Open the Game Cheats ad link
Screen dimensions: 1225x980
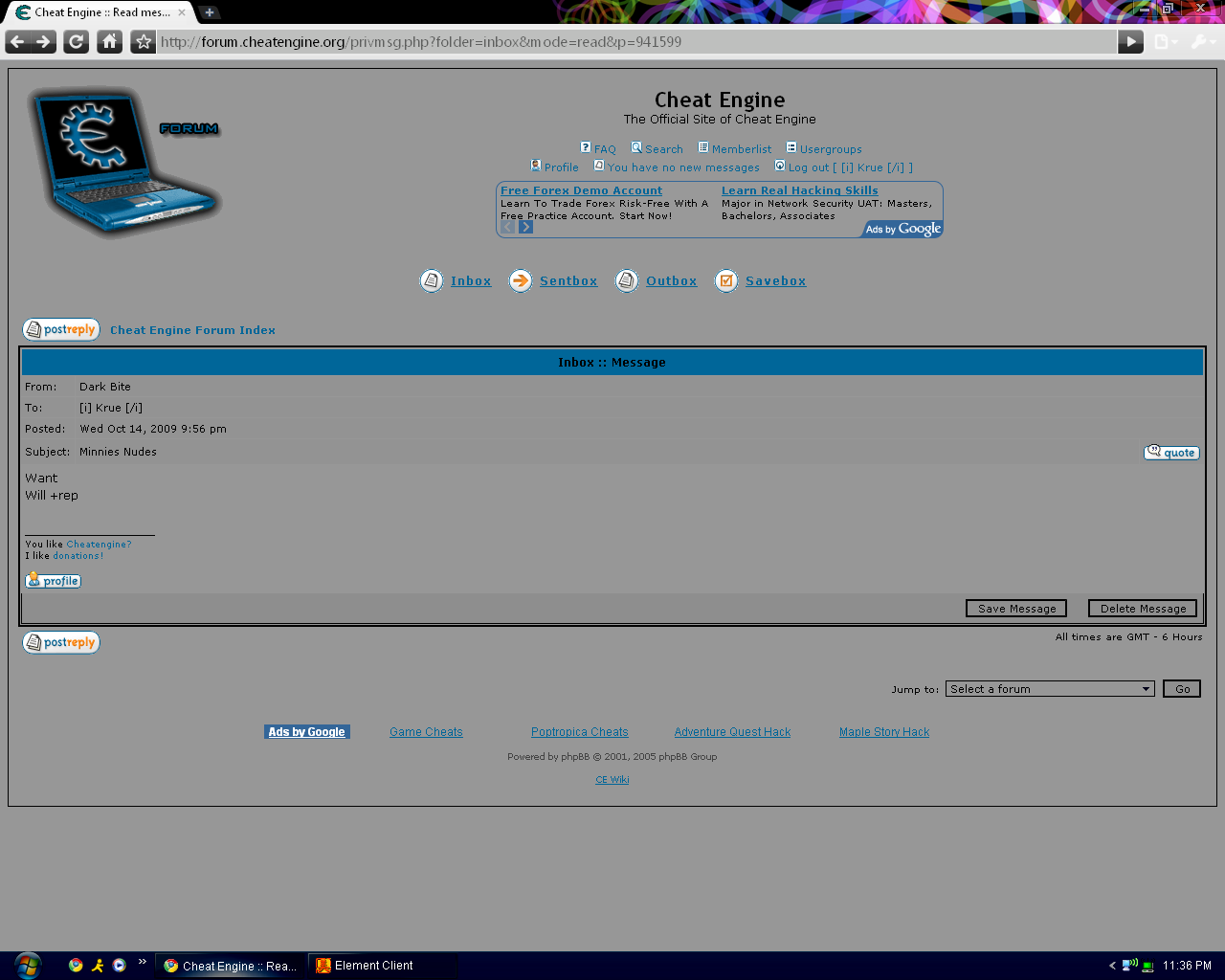click(426, 732)
